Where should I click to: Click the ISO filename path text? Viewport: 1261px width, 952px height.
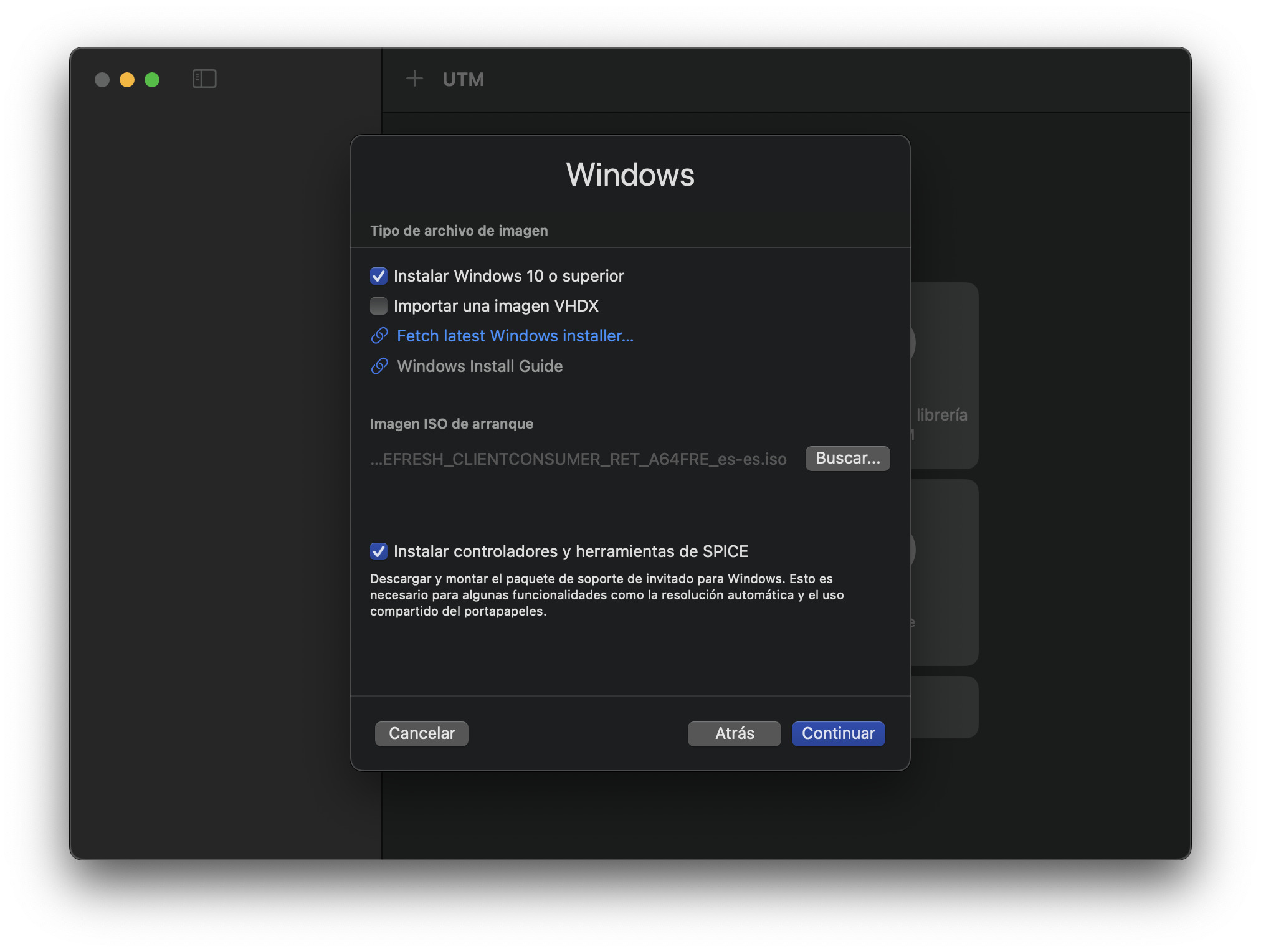(x=578, y=459)
